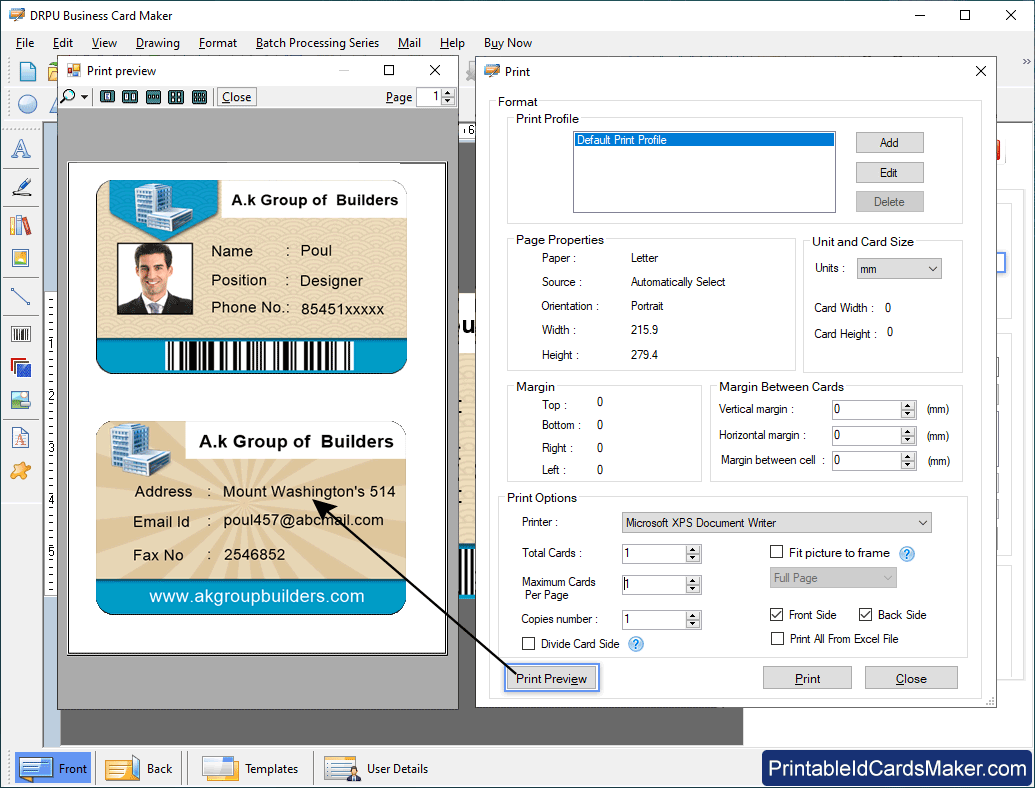Click help icon beside Fit picture to frame
The width and height of the screenshot is (1035, 788).
(x=907, y=554)
